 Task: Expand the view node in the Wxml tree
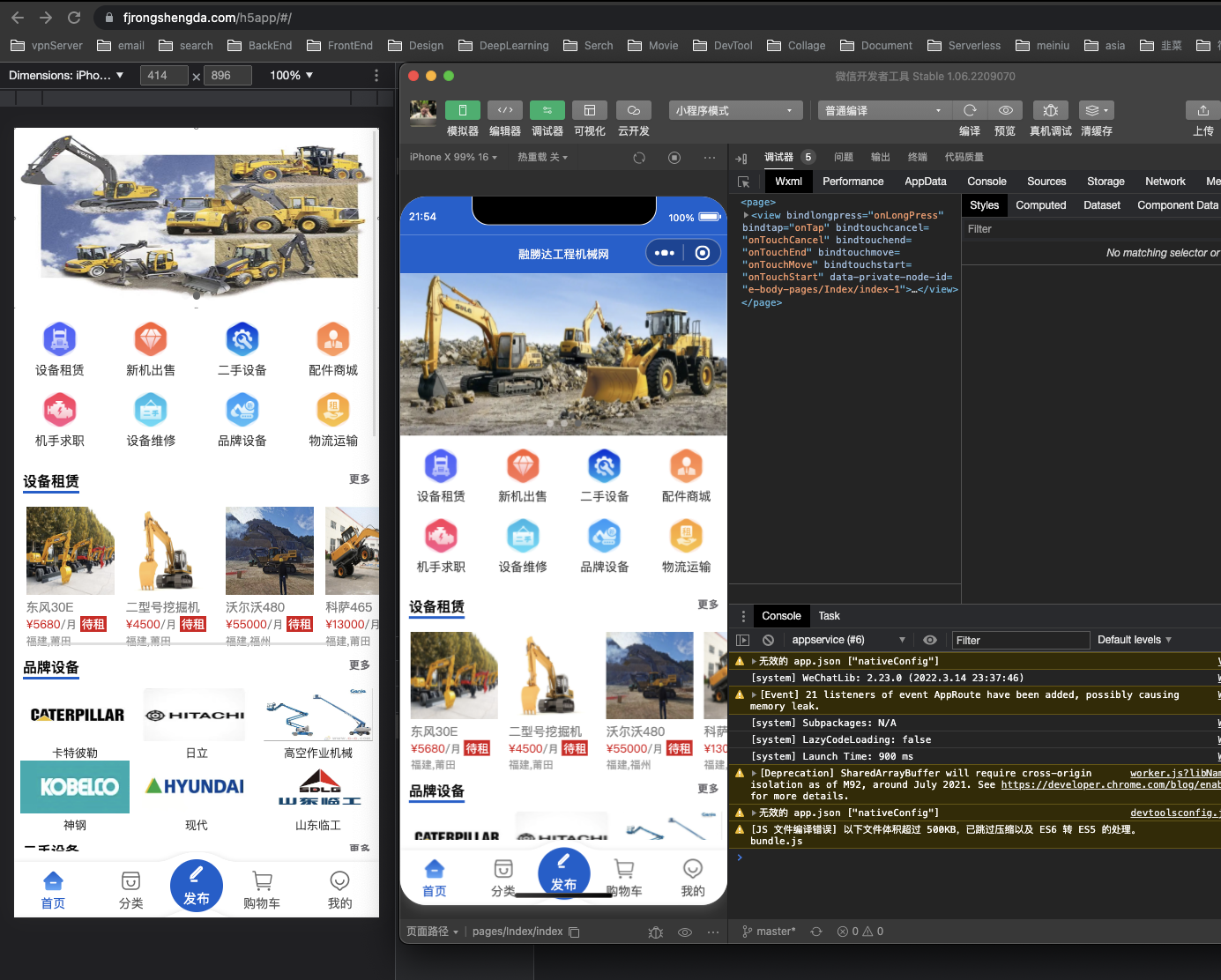(746, 215)
